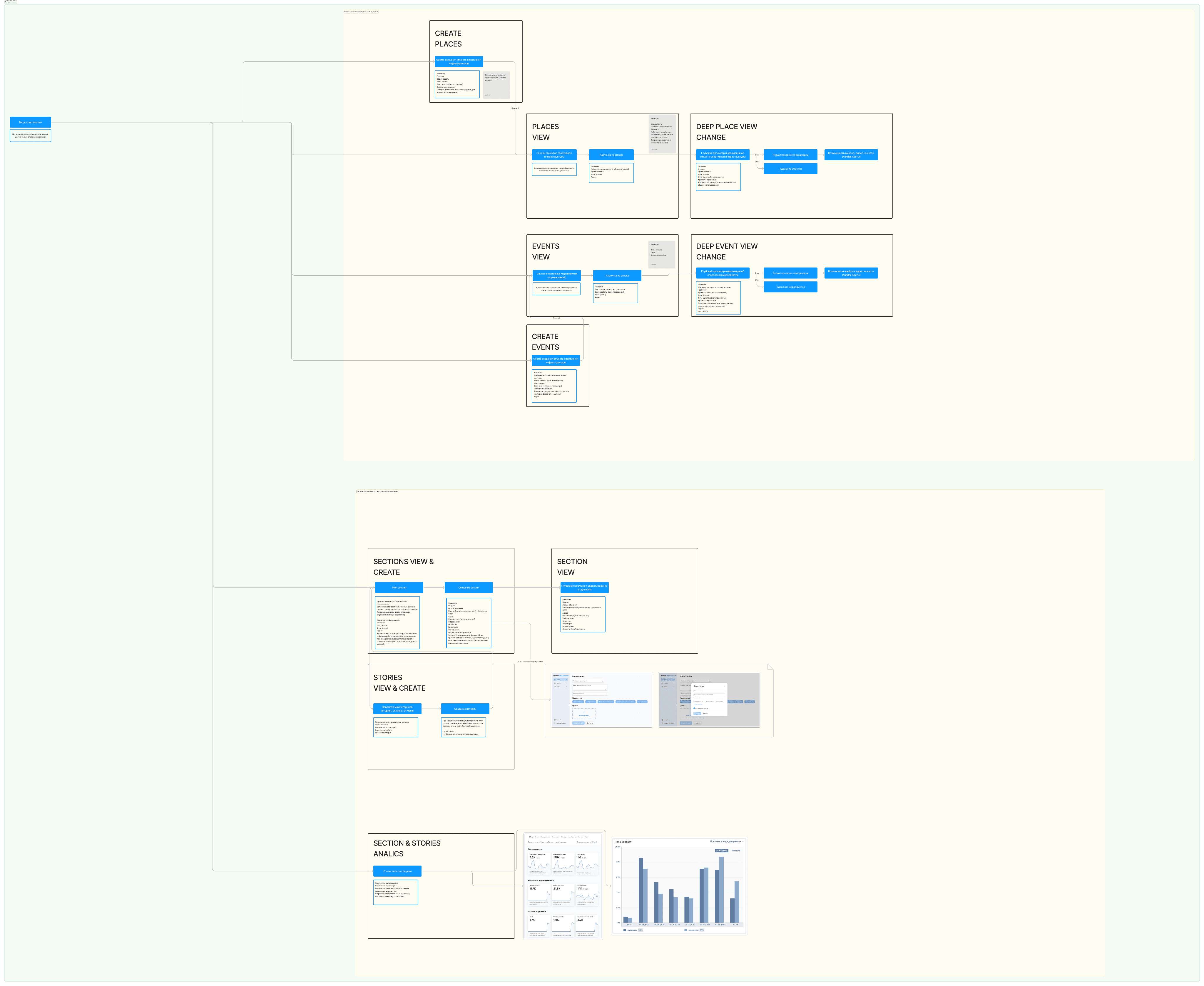Select the за неделю chart period toggle
The width and height of the screenshot is (1204, 986).
coord(721,851)
